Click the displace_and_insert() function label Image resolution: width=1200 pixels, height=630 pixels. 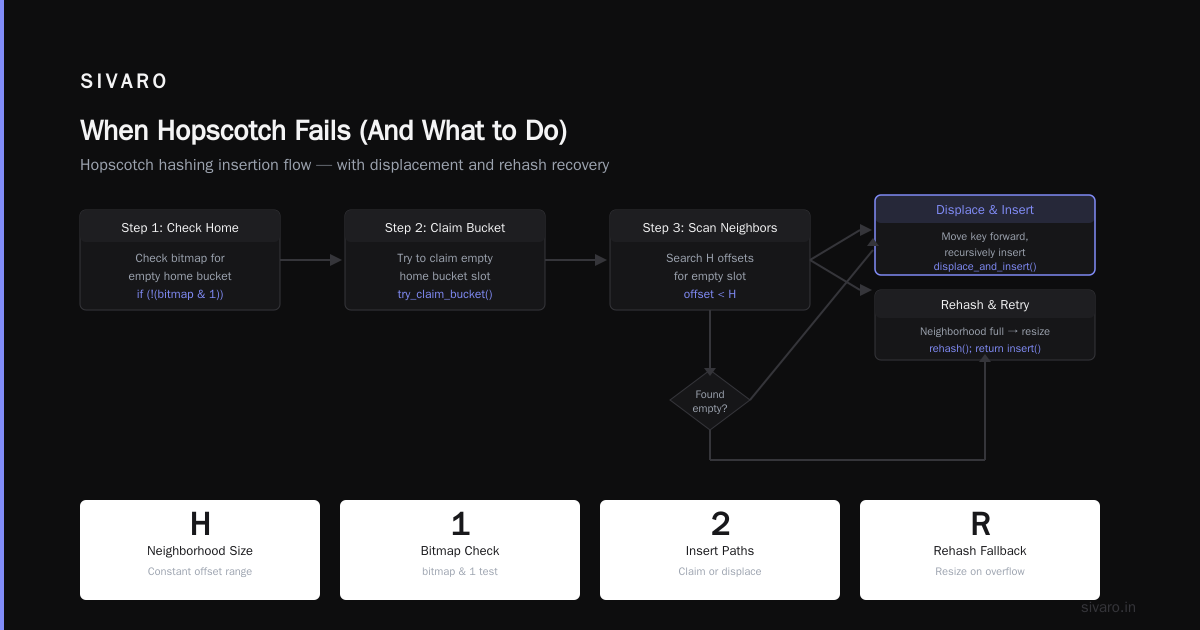(x=985, y=266)
